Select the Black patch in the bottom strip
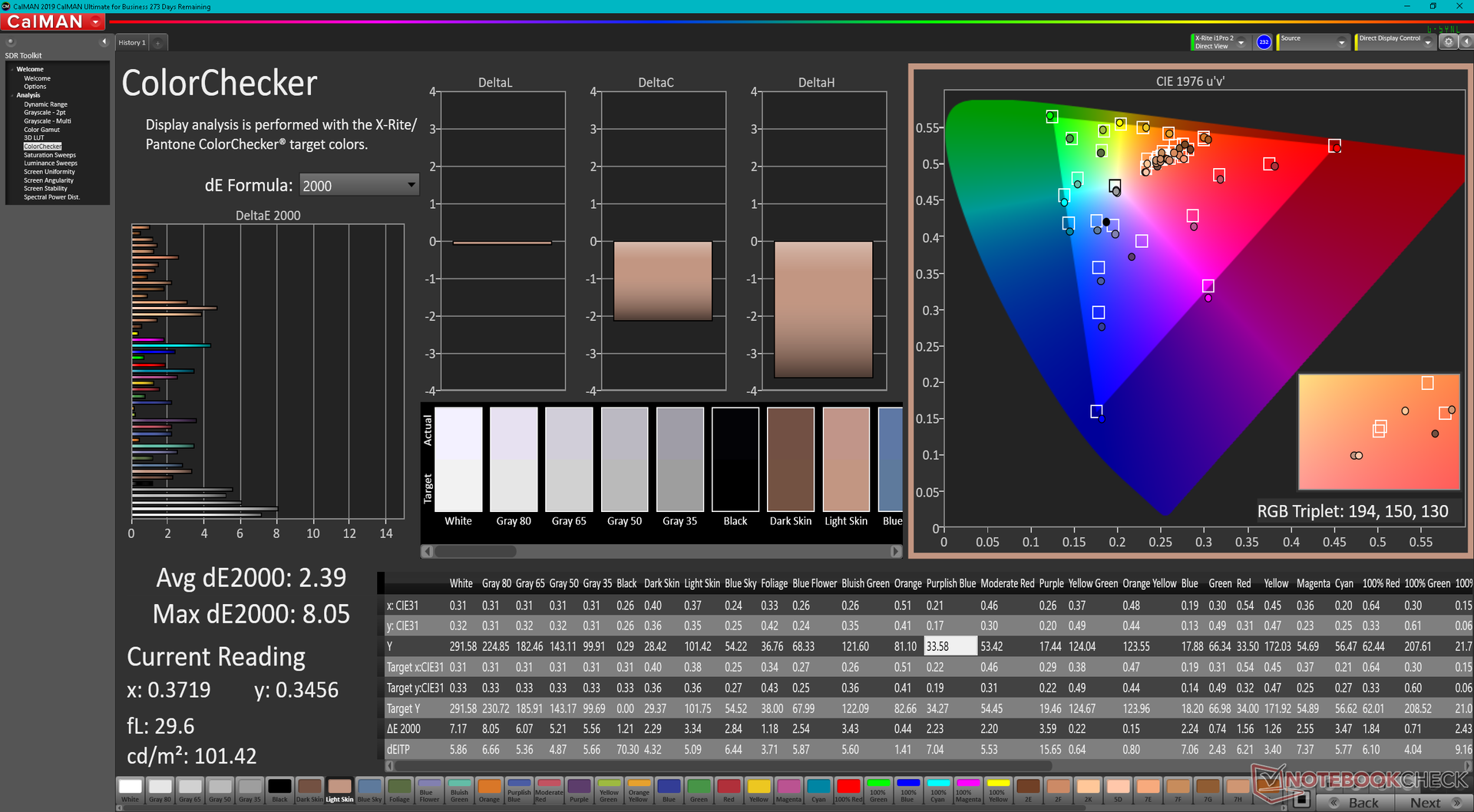This screenshot has height=812, width=1474. pos(279,791)
